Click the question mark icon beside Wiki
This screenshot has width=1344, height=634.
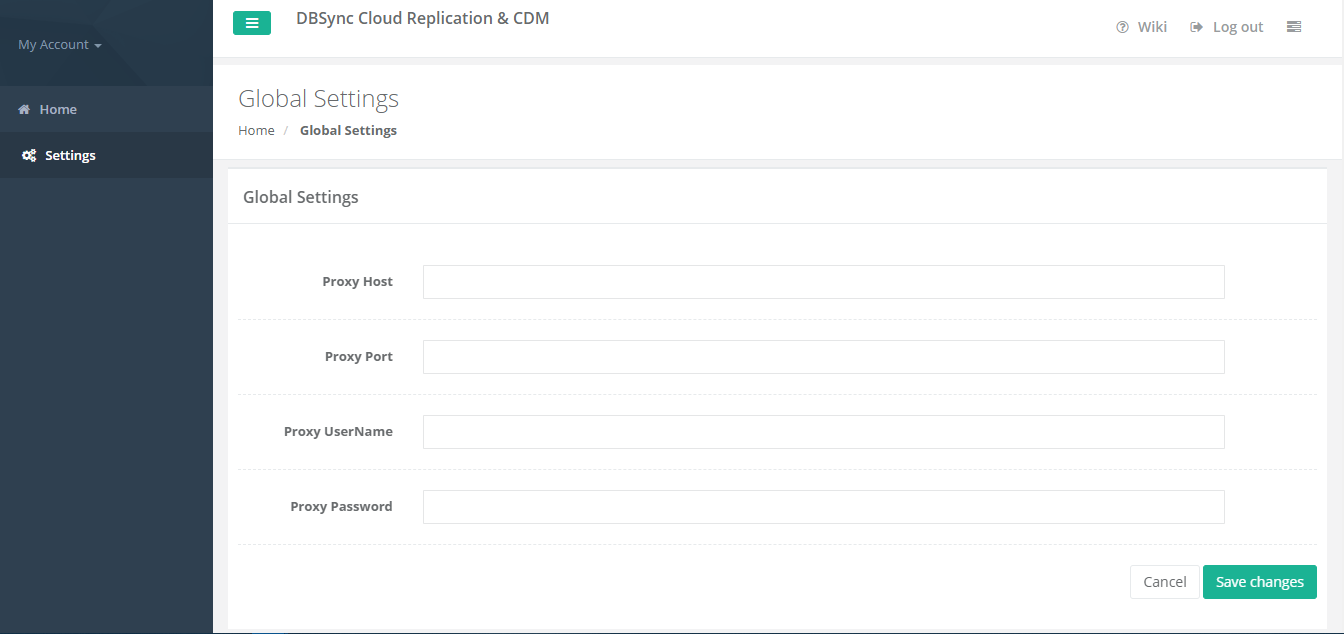1122,27
